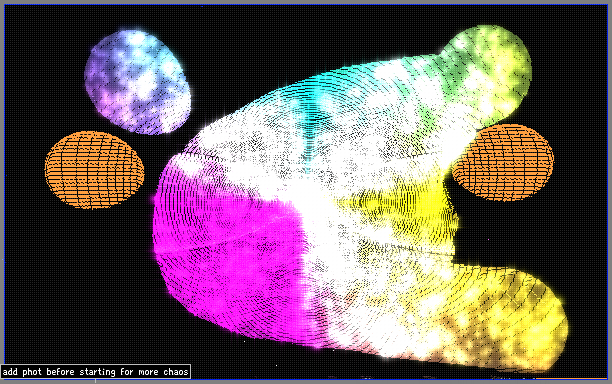The height and width of the screenshot is (384, 612).
Task: Click the orange segment of the bottom bar
Action: tap(571, 379)
